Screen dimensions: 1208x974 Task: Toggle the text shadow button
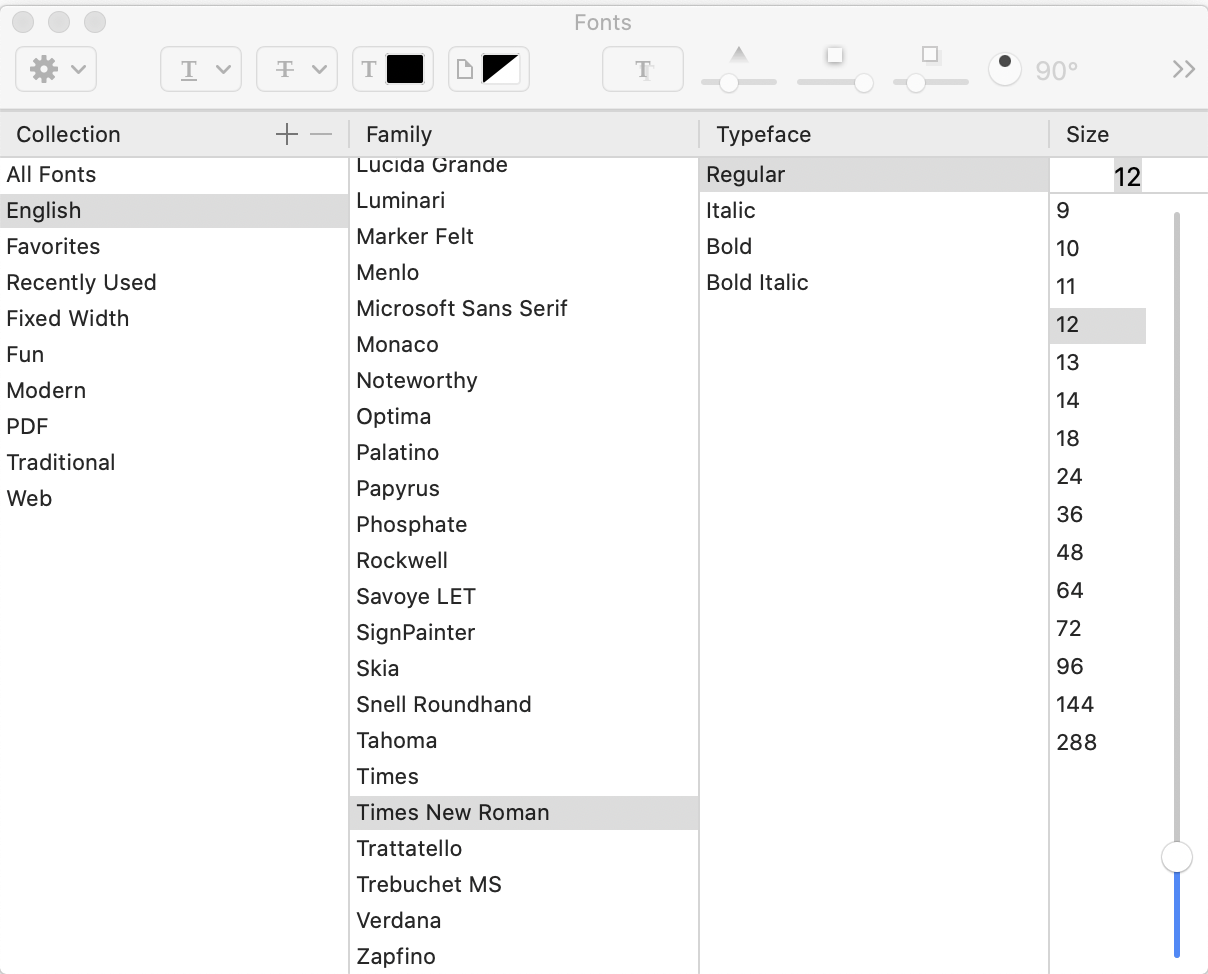[643, 70]
